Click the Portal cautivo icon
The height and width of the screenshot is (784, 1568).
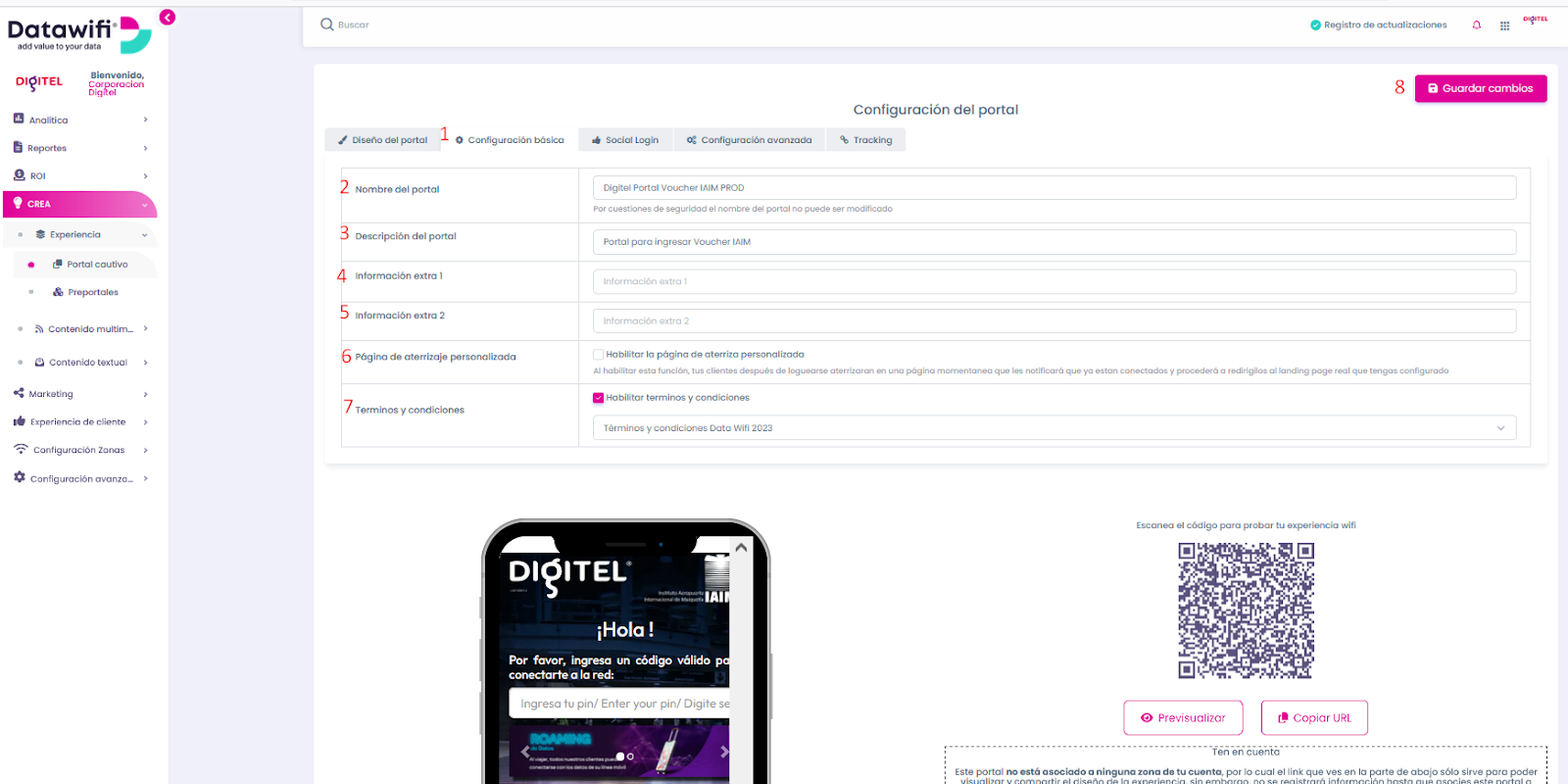point(58,264)
